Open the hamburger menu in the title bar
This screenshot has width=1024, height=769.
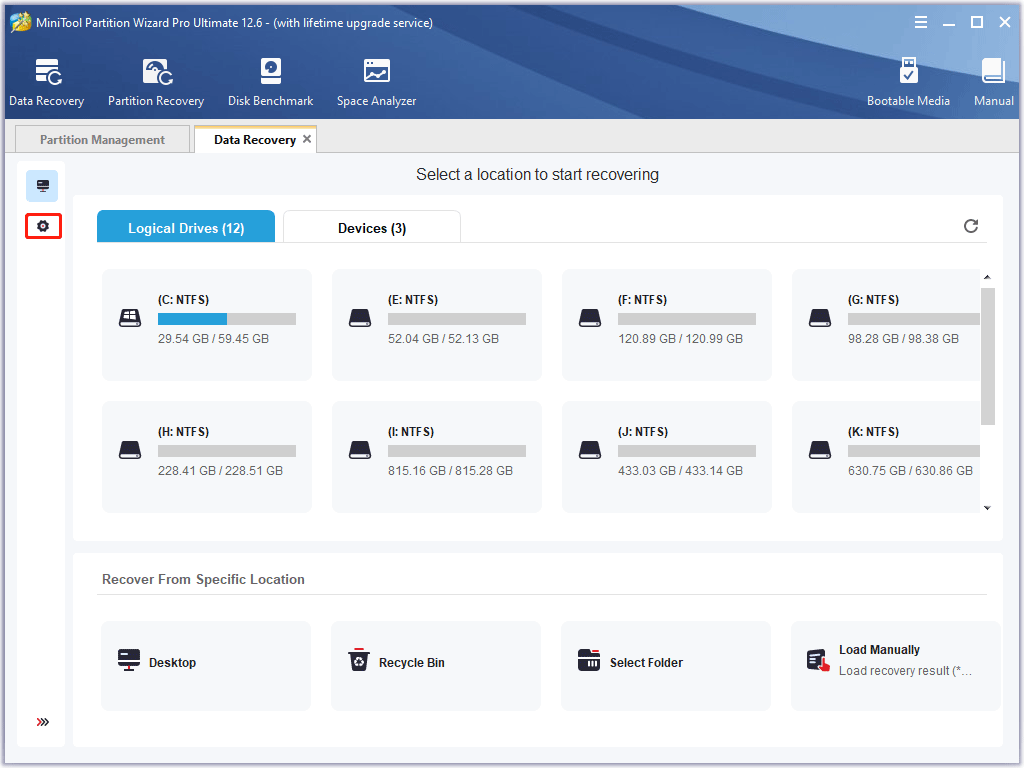coord(920,22)
